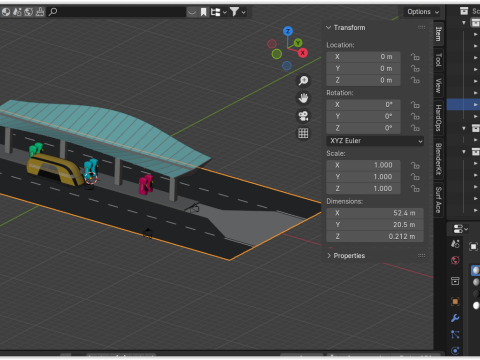Select the pan hand viewport icon
Viewport: 480px width, 360px height.
tap(303, 98)
